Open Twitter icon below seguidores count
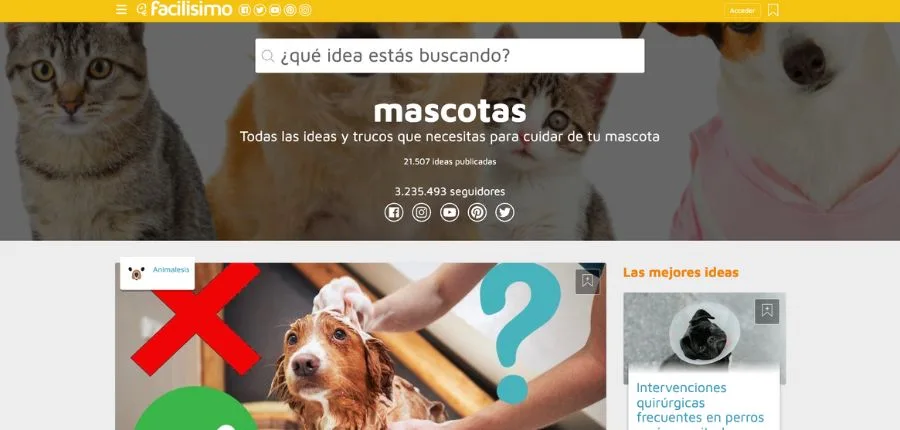 (x=505, y=212)
